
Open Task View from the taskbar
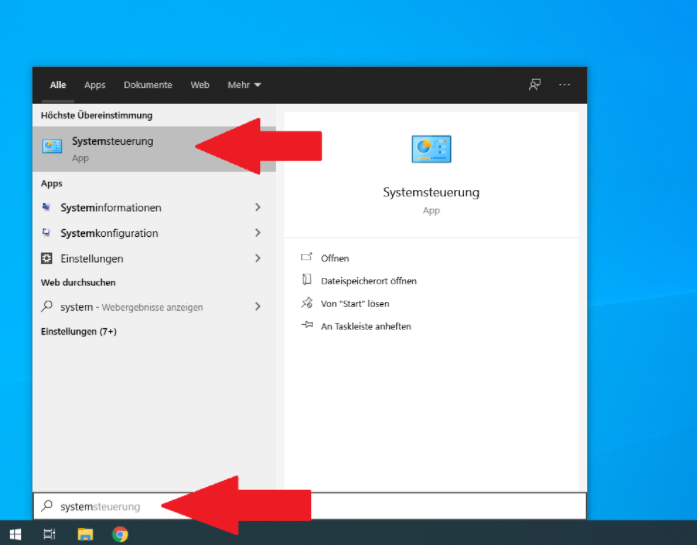[50, 534]
